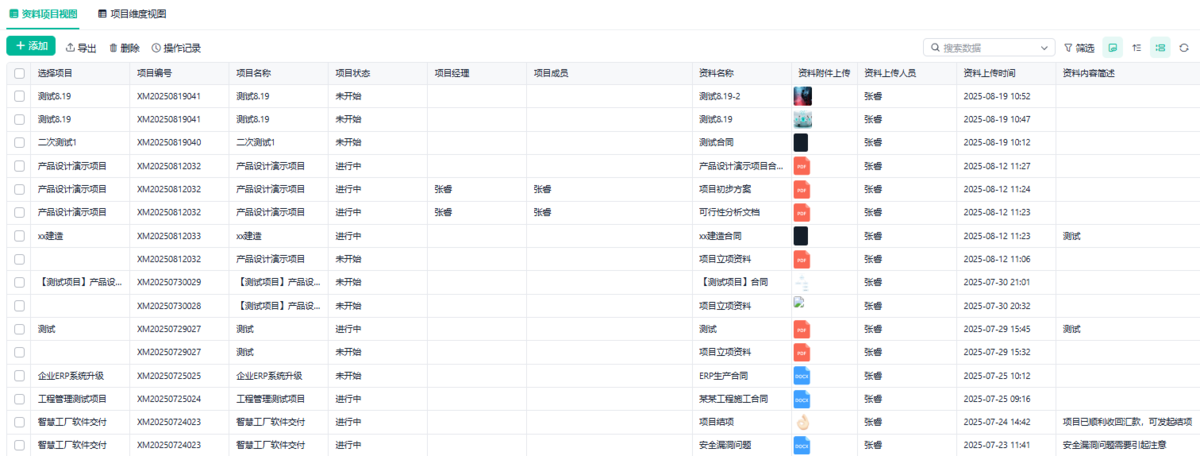Click the refresh icon in the toolbar

(1184, 47)
